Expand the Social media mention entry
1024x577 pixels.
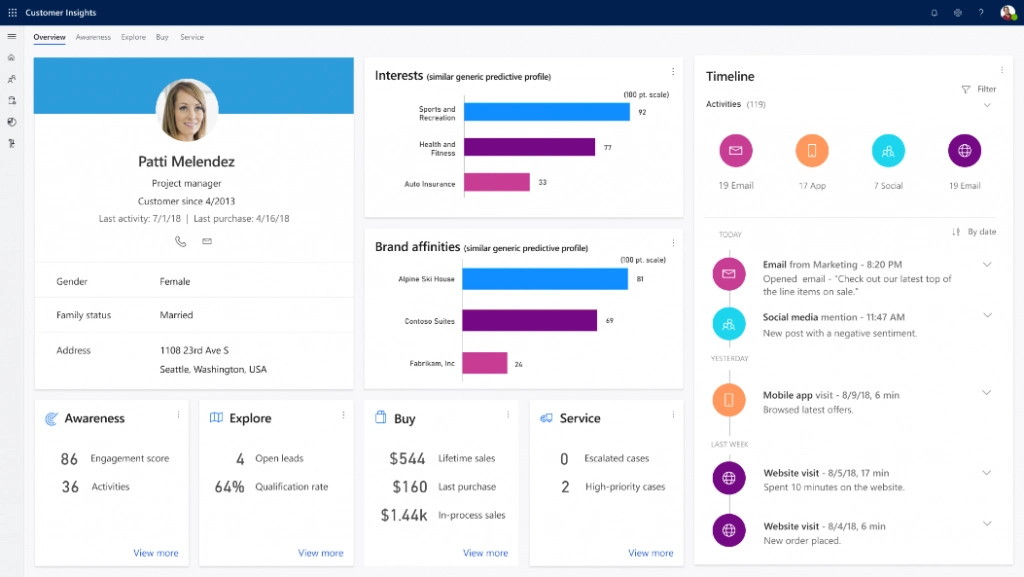[987, 315]
